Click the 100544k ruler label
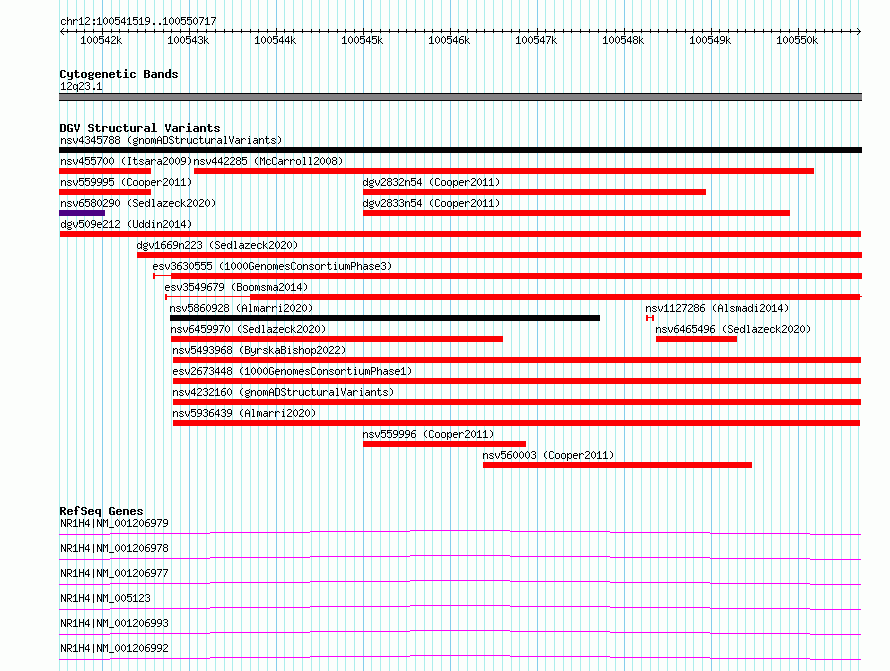The height and width of the screenshot is (671, 890). 275,40
